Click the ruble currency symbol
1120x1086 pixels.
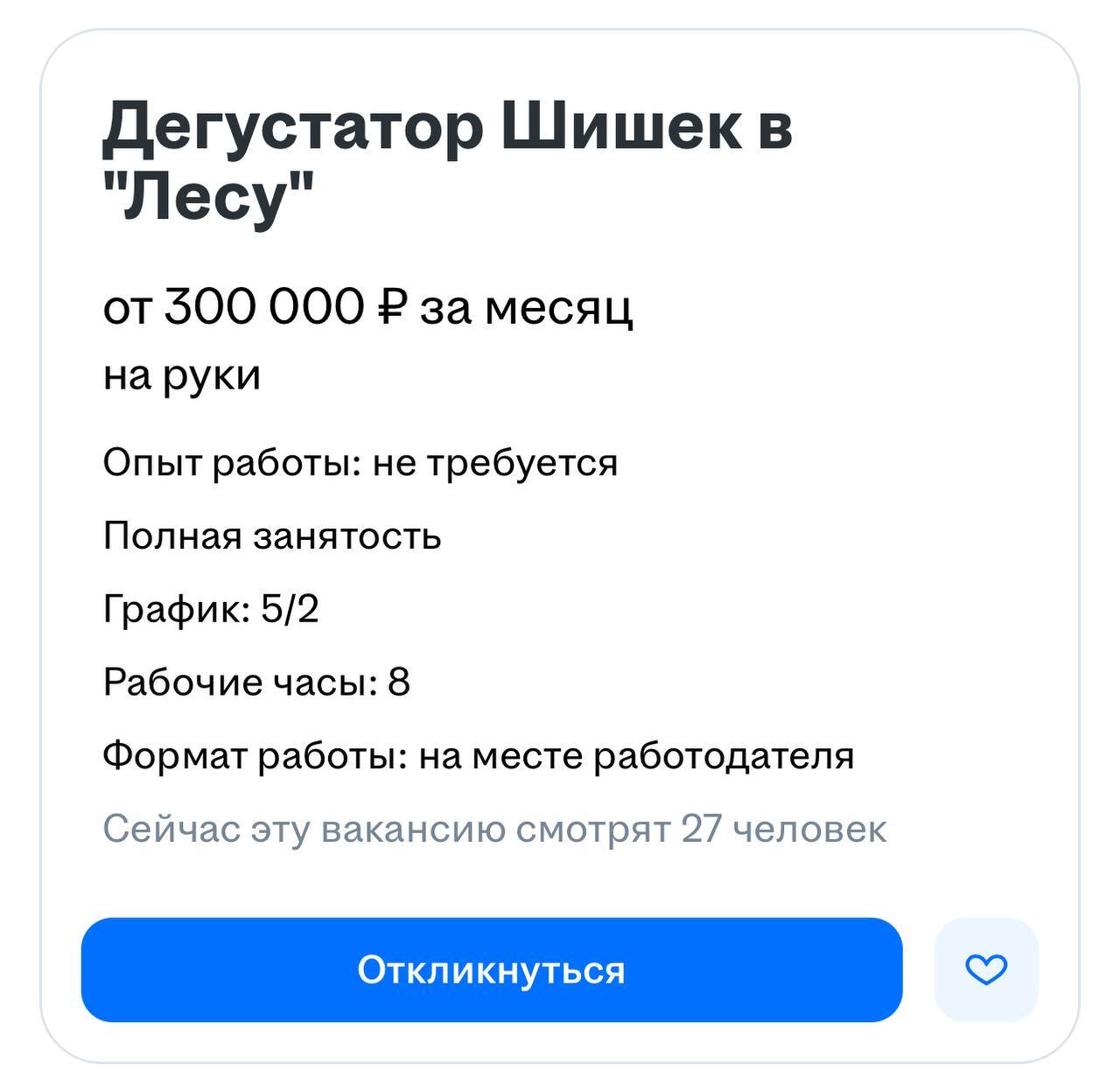(392, 307)
